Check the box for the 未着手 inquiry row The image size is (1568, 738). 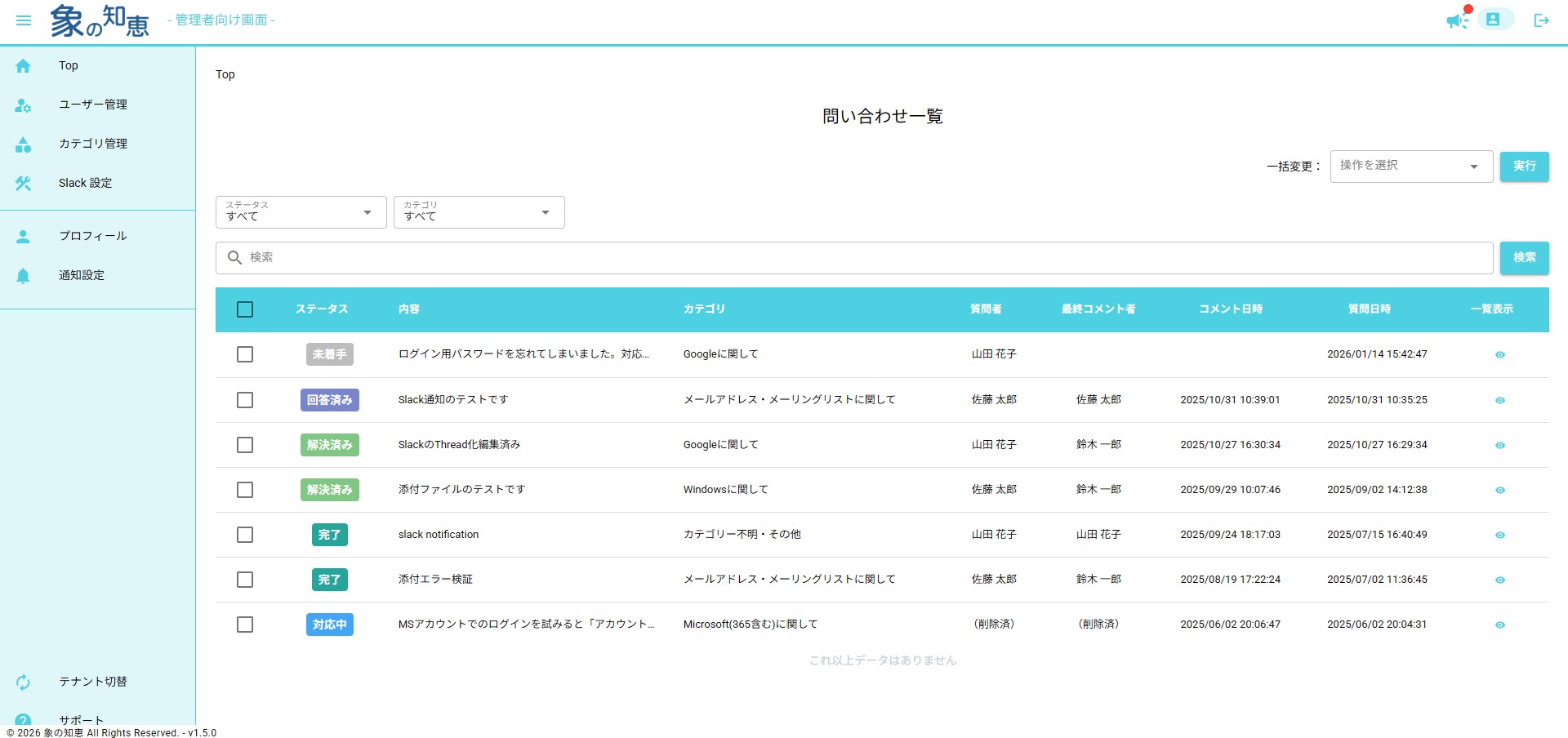tap(245, 354)
